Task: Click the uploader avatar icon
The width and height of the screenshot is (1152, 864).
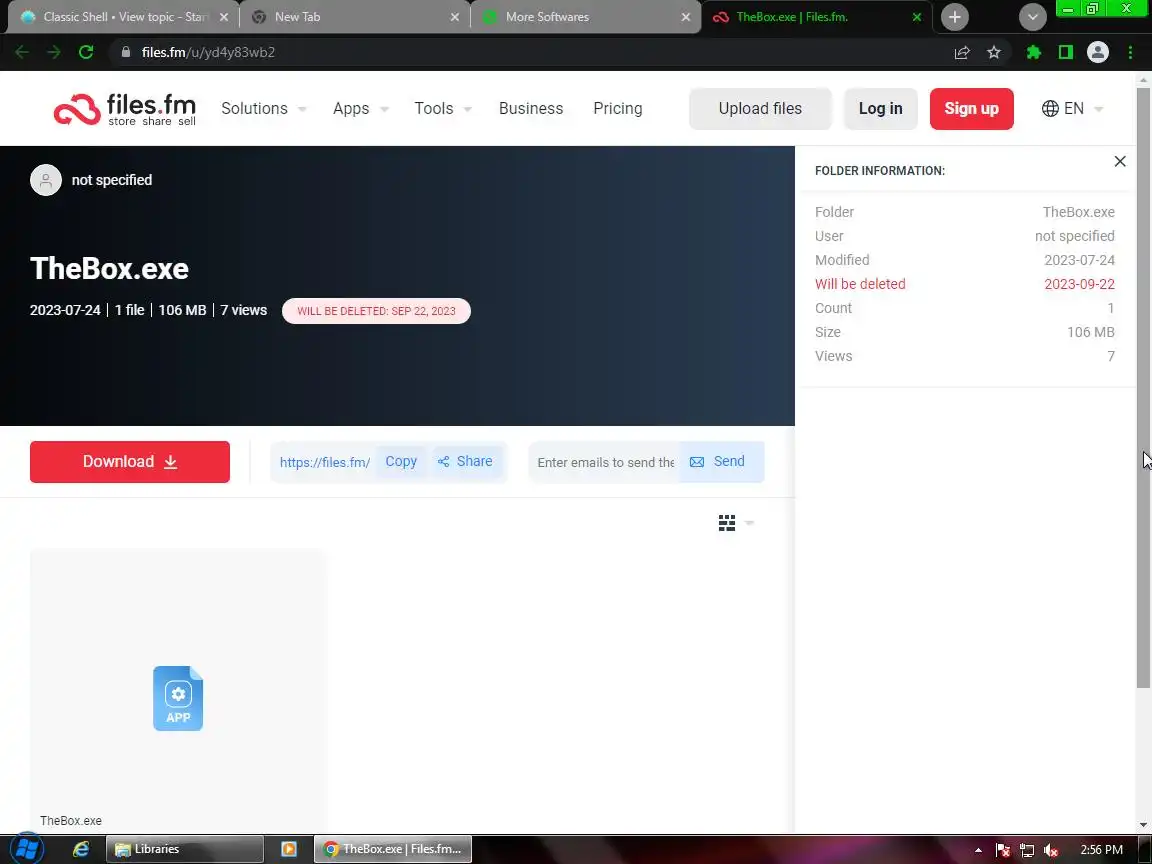Action: [46, 180]
